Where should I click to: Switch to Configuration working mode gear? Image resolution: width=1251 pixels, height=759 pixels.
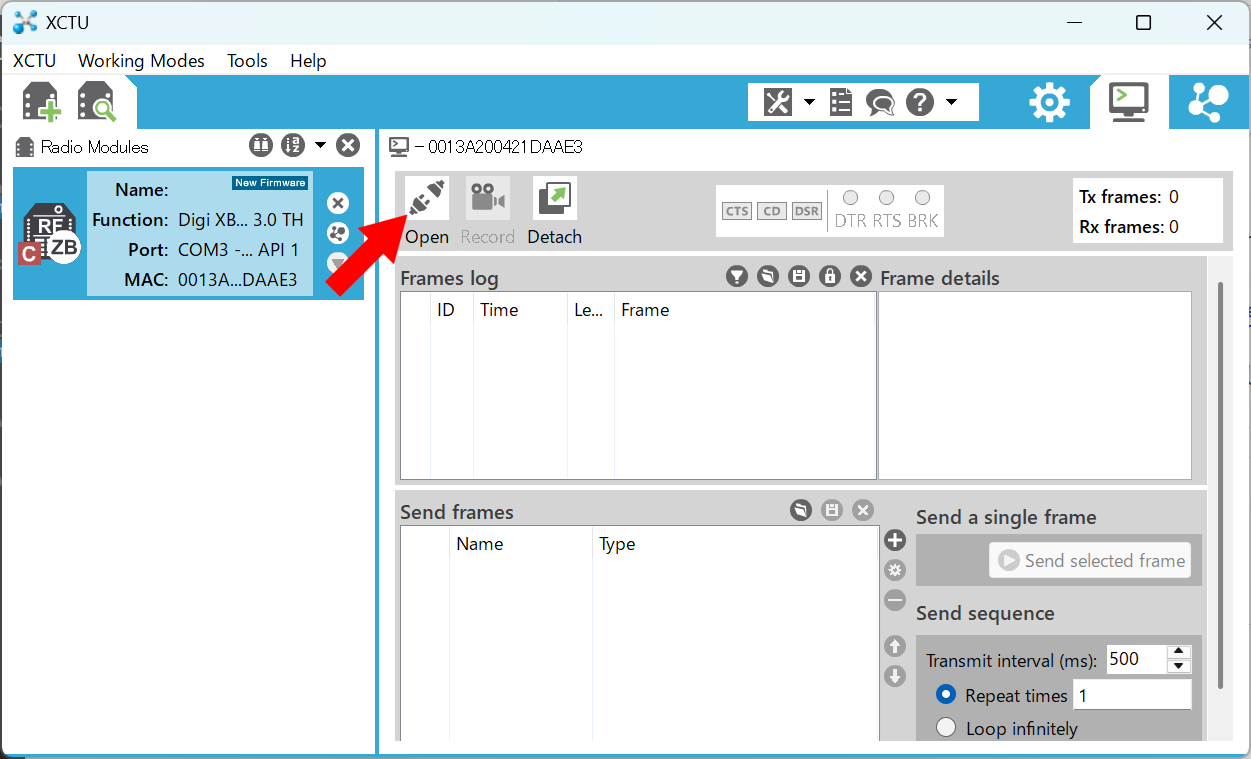[x=1049, y=102]
